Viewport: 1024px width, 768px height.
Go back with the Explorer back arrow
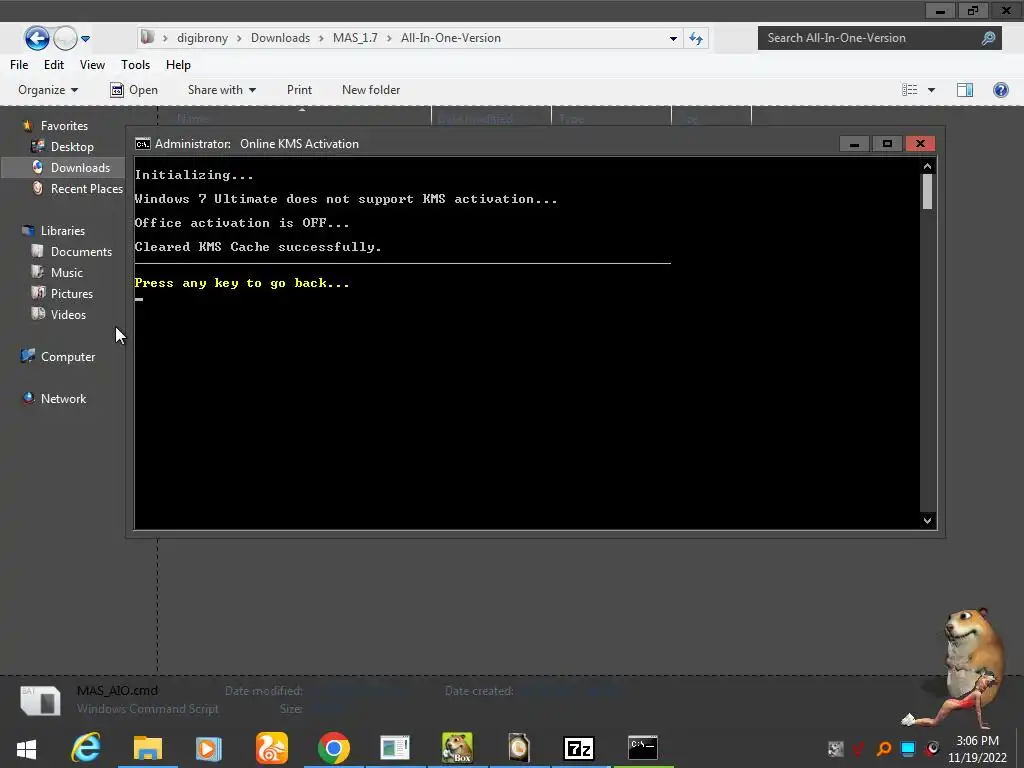coord(37,38)
